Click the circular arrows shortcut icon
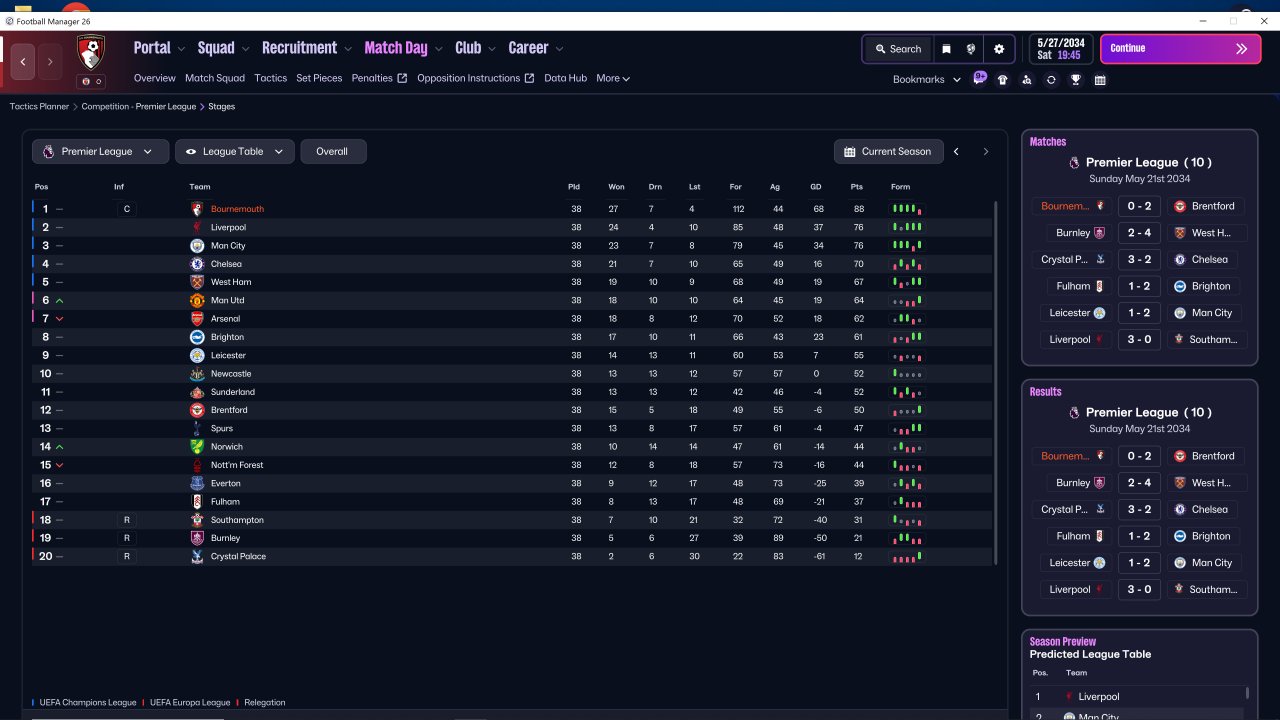This screenshot has width=1280, height=720. pos(1051,80)
